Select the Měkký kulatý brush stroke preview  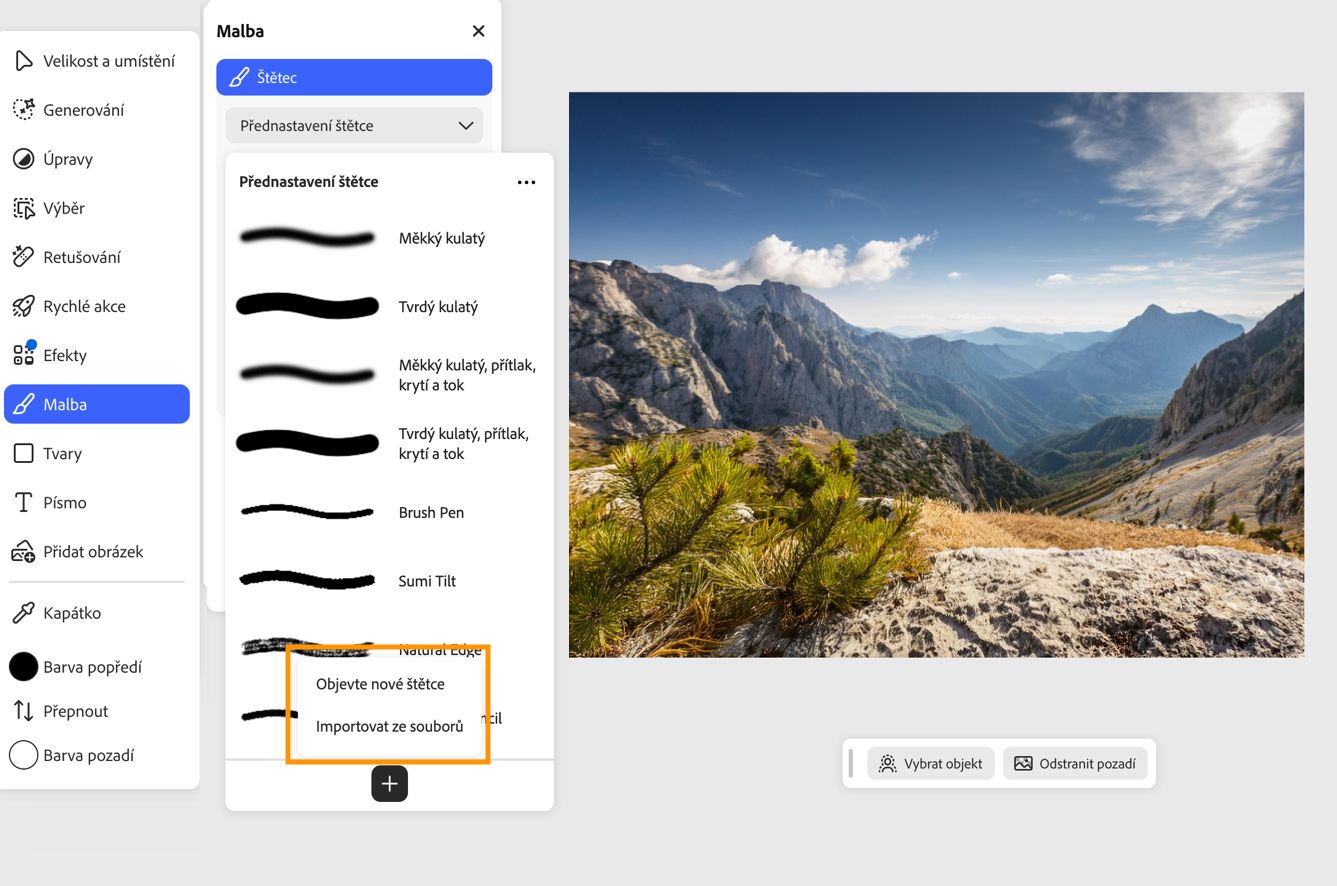coord(307,238)
